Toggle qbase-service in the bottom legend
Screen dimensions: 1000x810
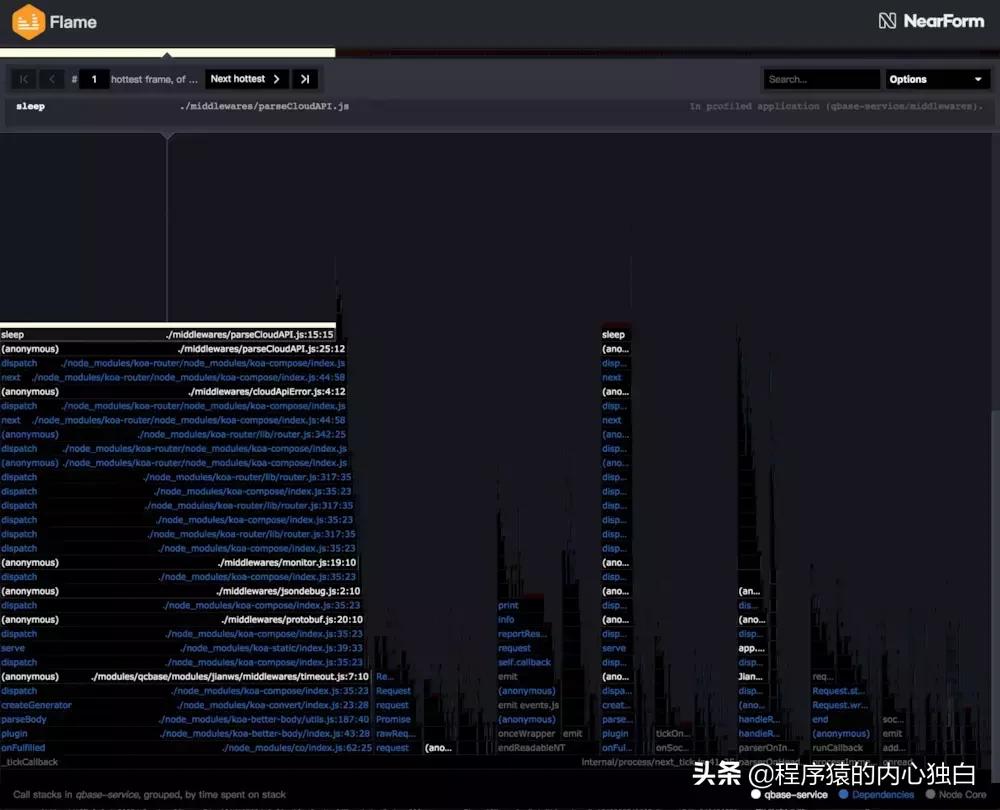[790, 794]
